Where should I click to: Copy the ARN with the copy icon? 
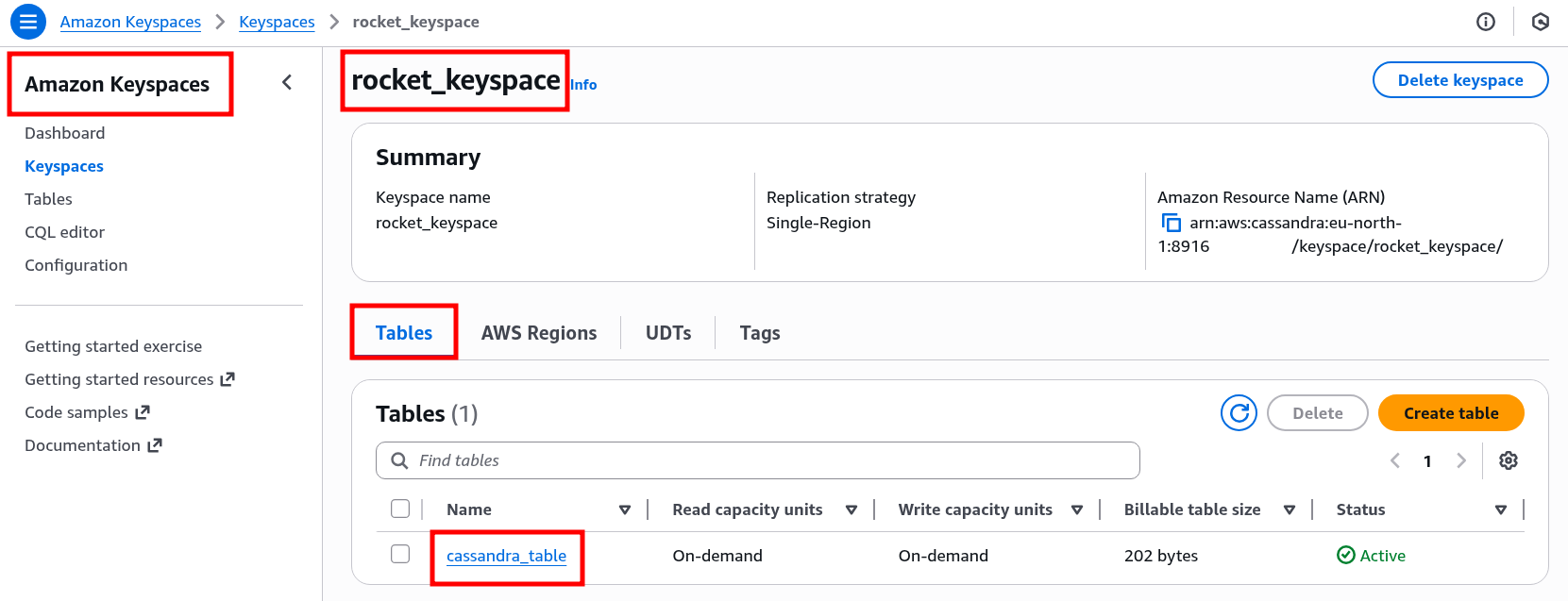tap(1171, 223)
